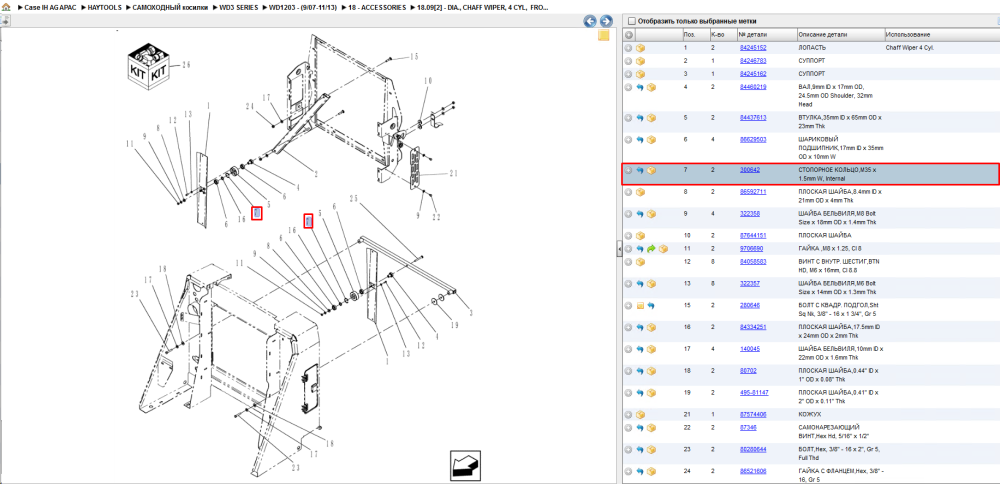This screenshot has width=1000, height=484.
Task: Select 'ПЛОСКАЯ ШАЙБА' description of part 87644151
Action: [x=824, y=235]
